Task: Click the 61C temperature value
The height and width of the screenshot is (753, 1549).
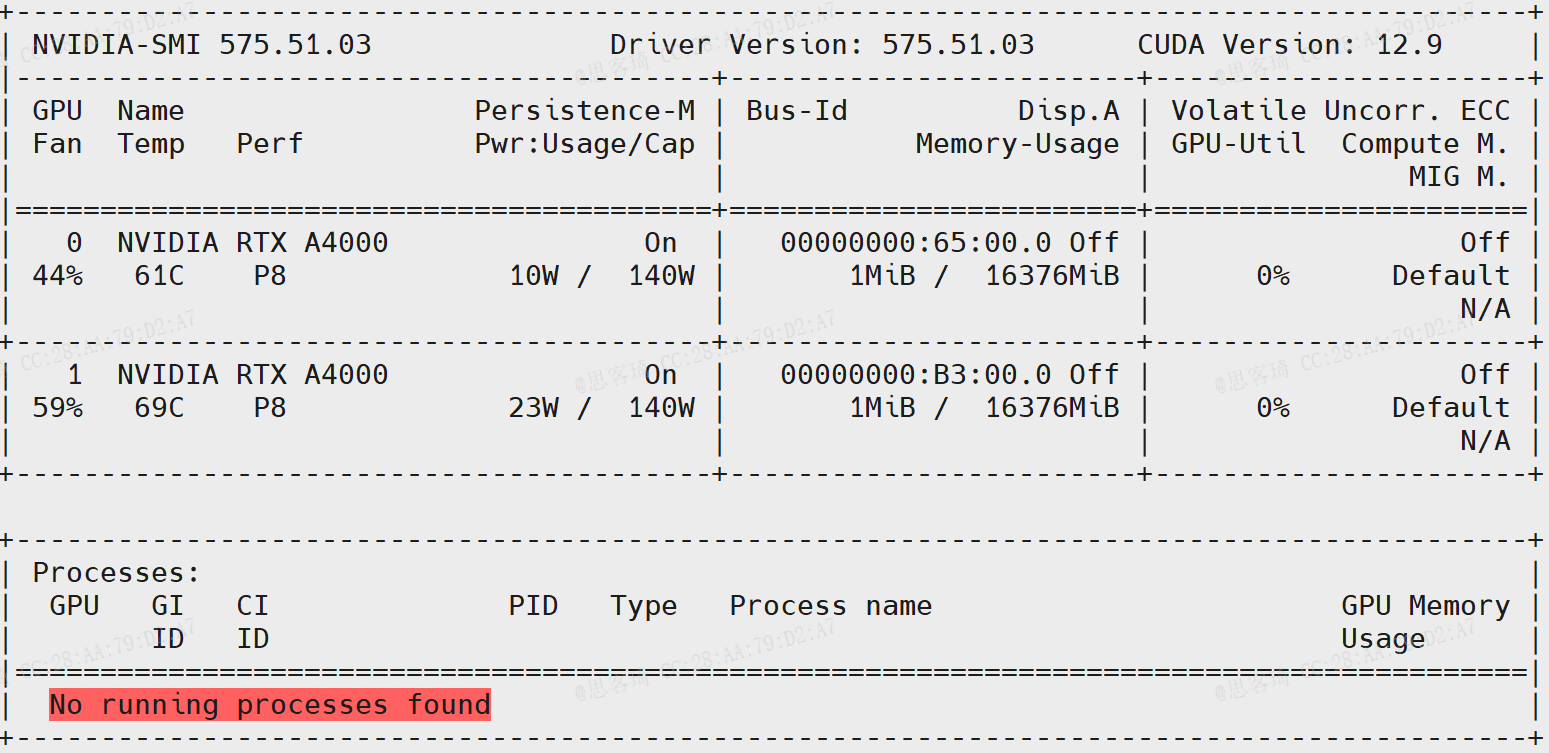Action: point(160,276)
